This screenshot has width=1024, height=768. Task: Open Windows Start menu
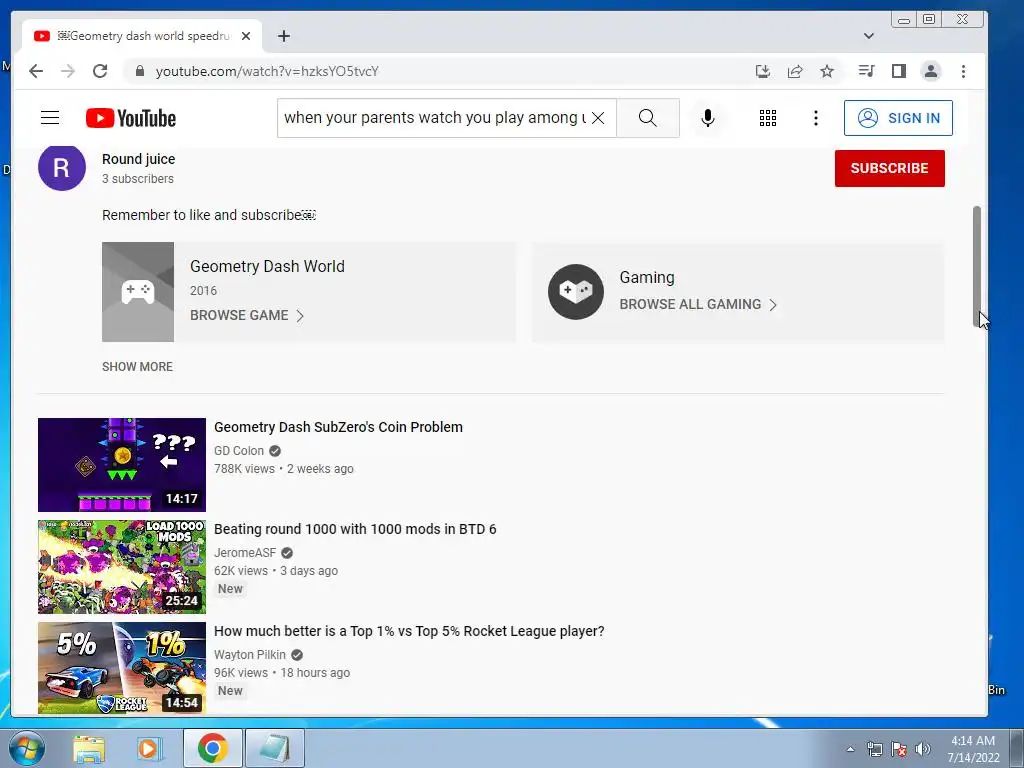tap(26, 748)
